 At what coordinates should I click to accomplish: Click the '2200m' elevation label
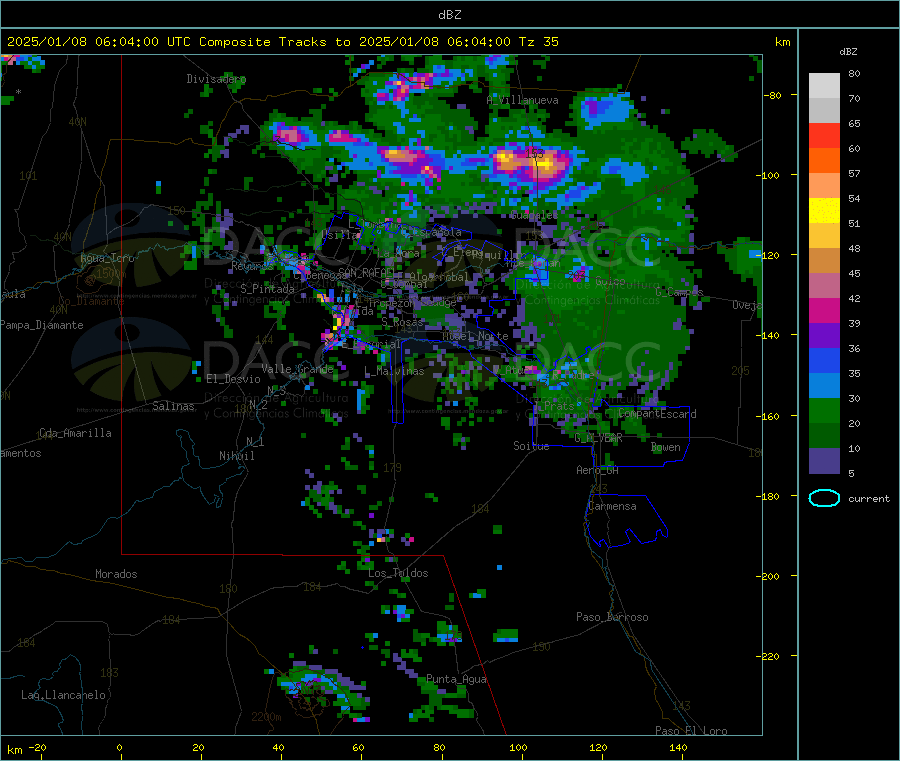[266, 717]
